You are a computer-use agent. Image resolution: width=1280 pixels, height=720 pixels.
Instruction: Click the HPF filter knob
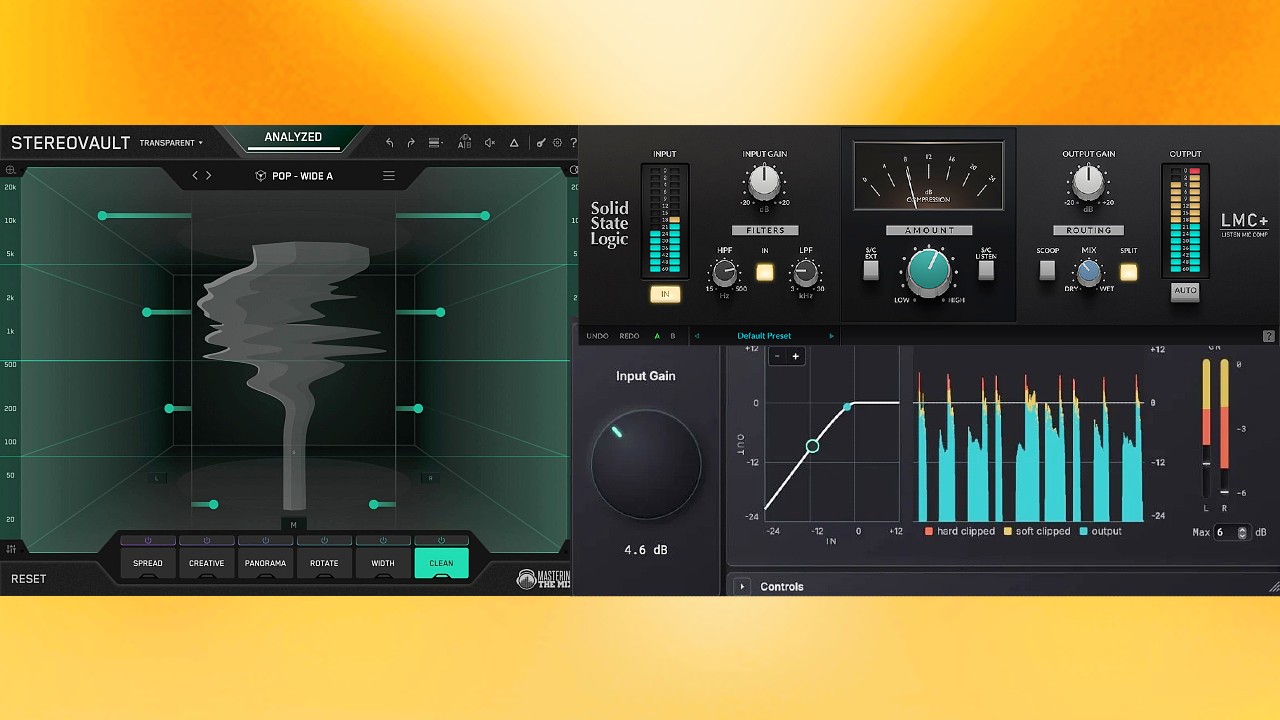pyautogui.click(x=724, y=272)
